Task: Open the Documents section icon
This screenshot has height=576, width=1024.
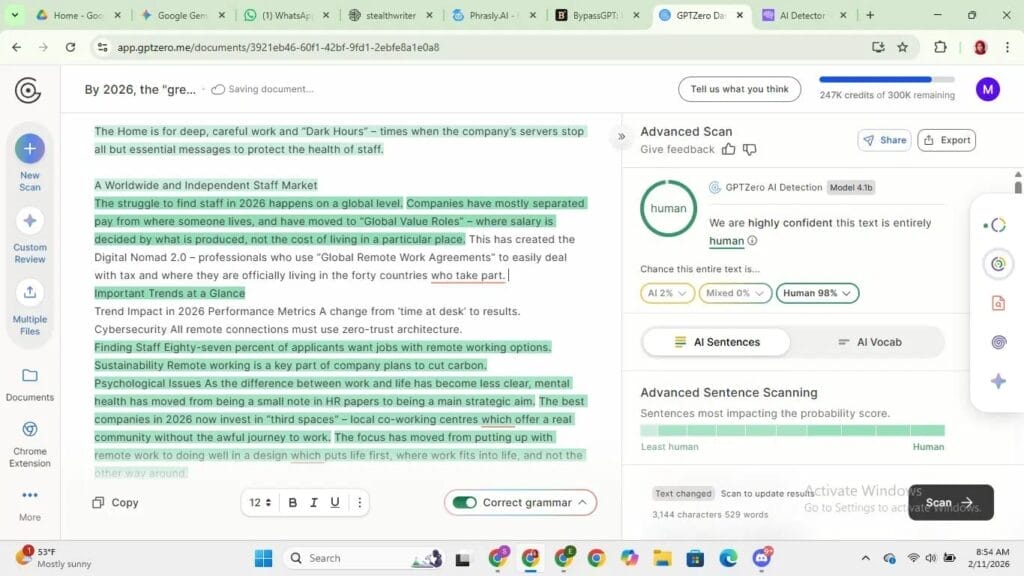Action: pos(29,375)
